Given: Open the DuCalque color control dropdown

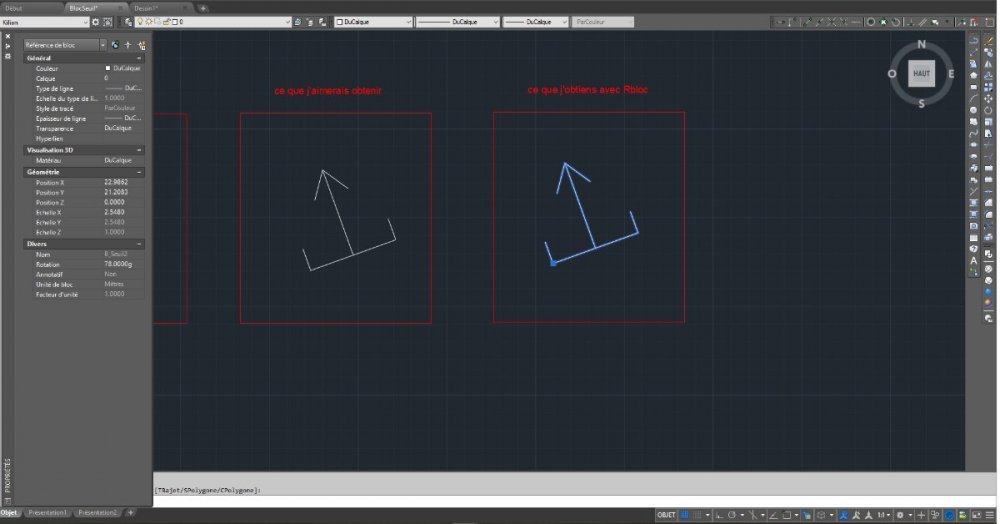Looking at the screenshot, I should pyautogui.click(x=374, y=22).
